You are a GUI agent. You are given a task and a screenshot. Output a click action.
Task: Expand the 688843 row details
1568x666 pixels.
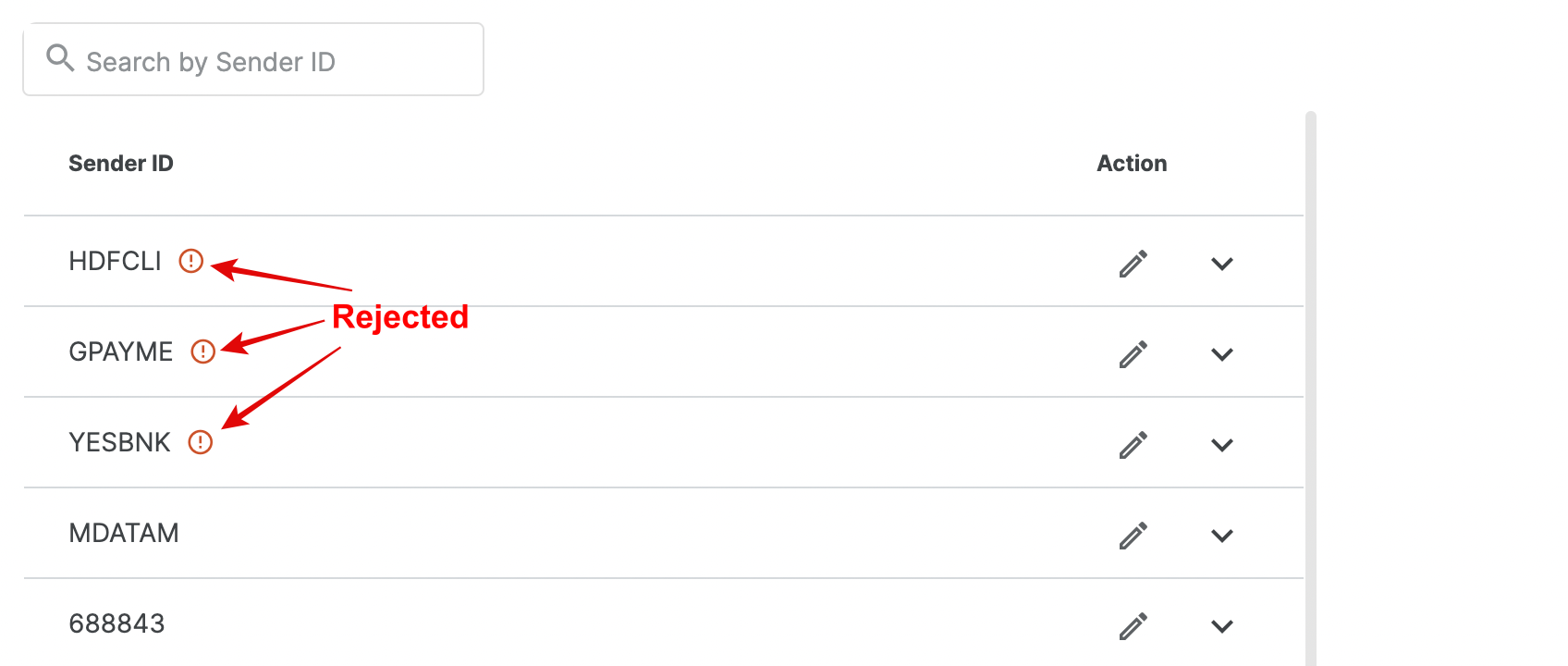1222,626
